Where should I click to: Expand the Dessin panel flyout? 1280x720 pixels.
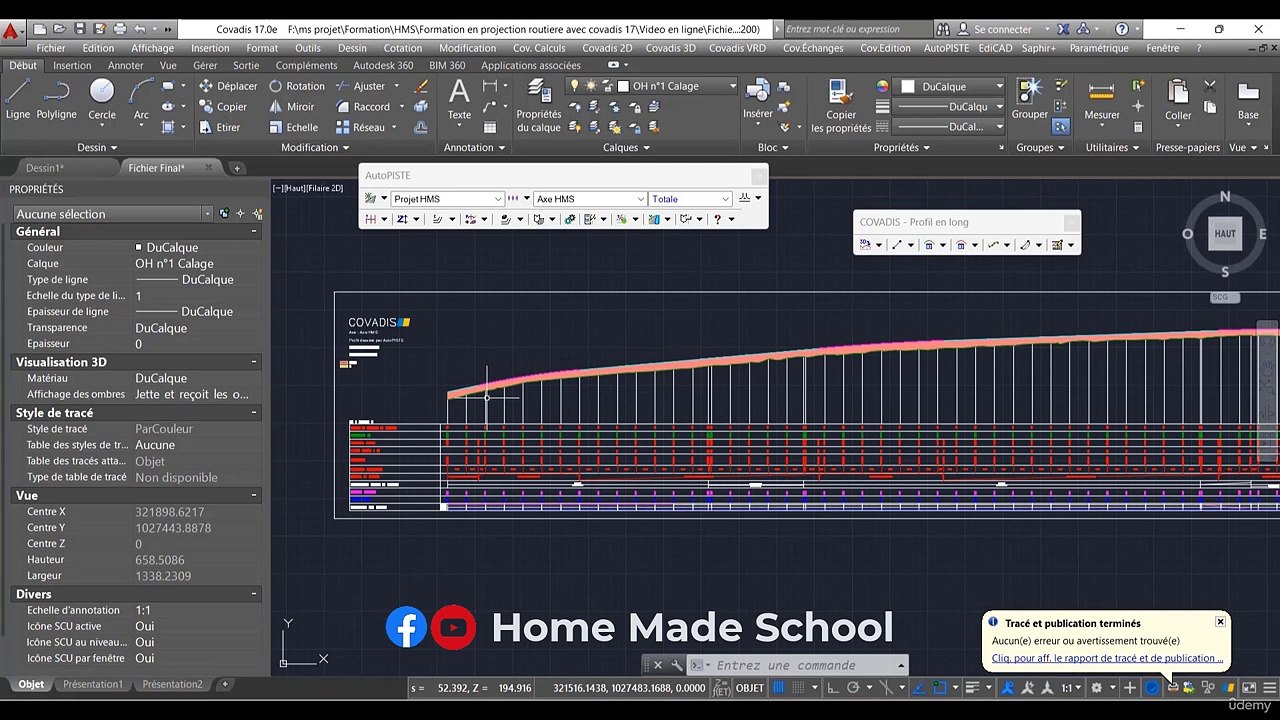click(x=97, y=148)
